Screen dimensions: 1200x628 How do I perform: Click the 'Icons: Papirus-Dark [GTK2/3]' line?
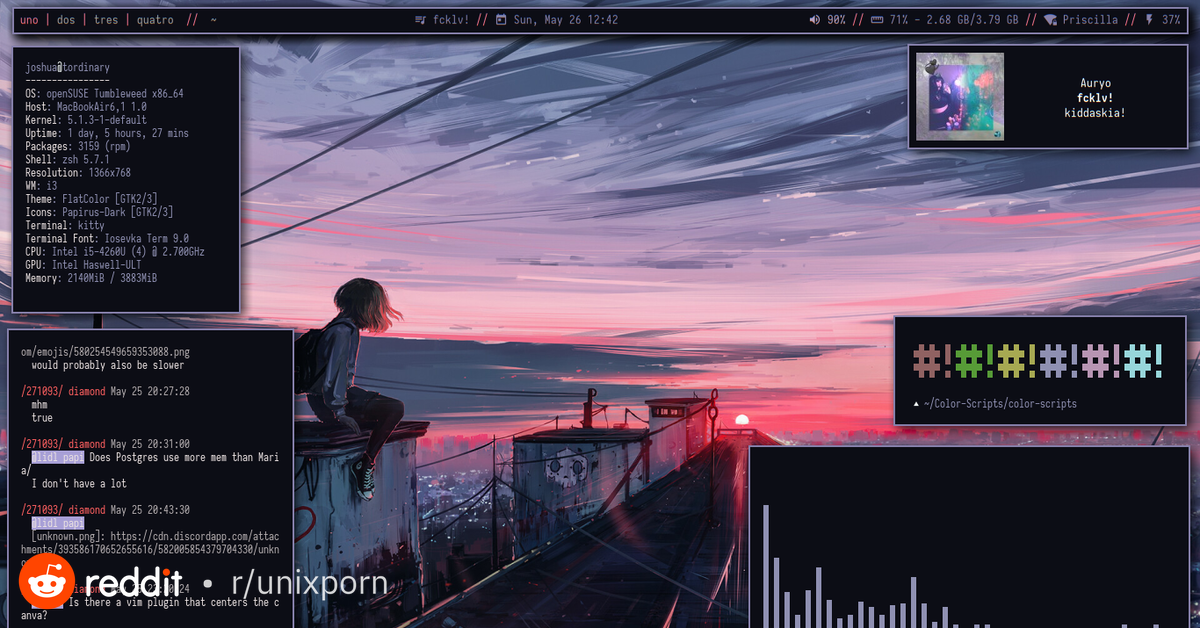[x=100, y=211]
